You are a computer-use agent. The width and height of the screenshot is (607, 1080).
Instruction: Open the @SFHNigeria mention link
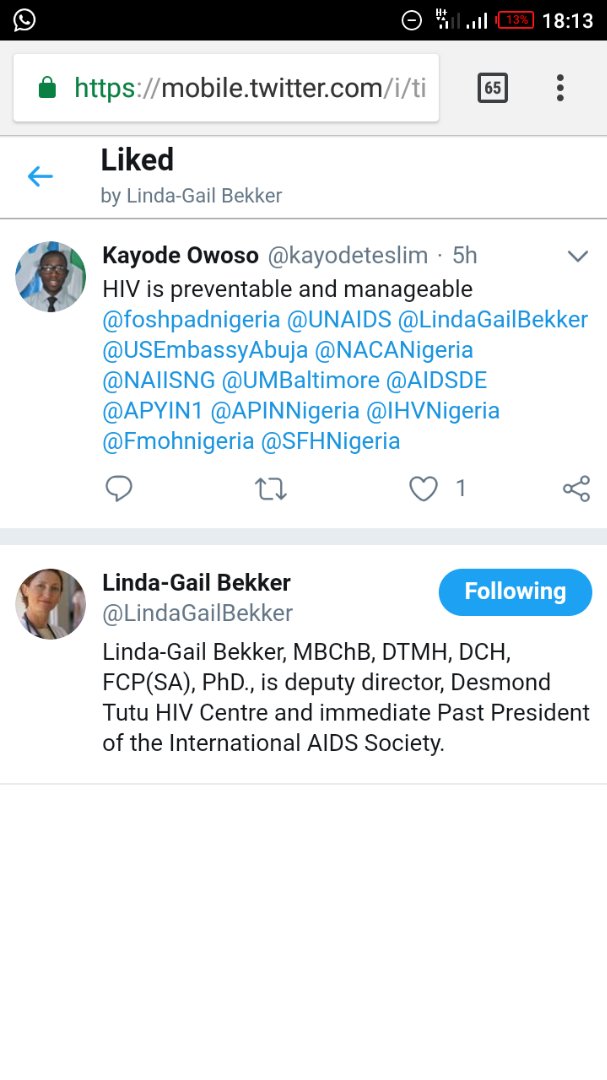point(330,441)
